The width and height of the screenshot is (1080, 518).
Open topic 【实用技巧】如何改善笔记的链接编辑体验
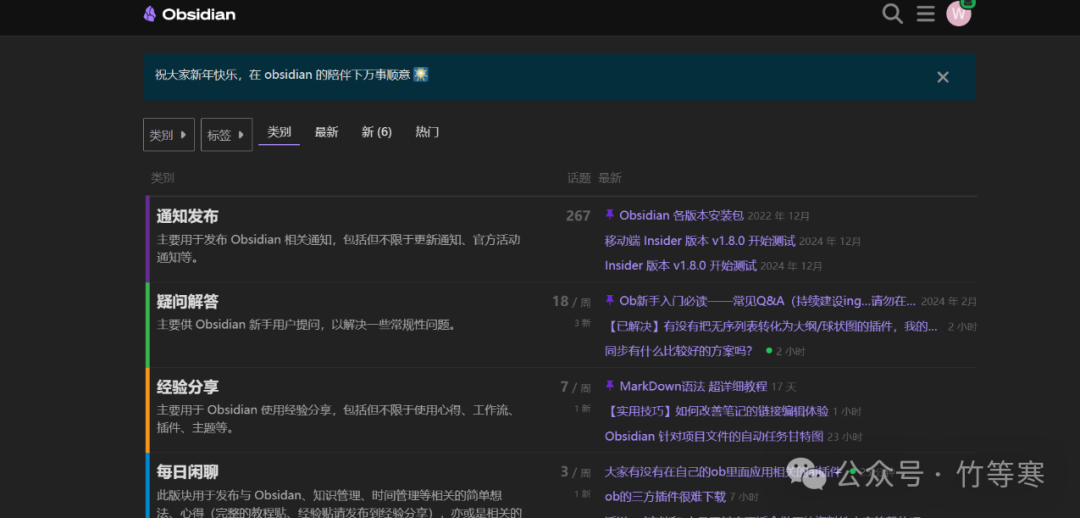coord(716,411)
